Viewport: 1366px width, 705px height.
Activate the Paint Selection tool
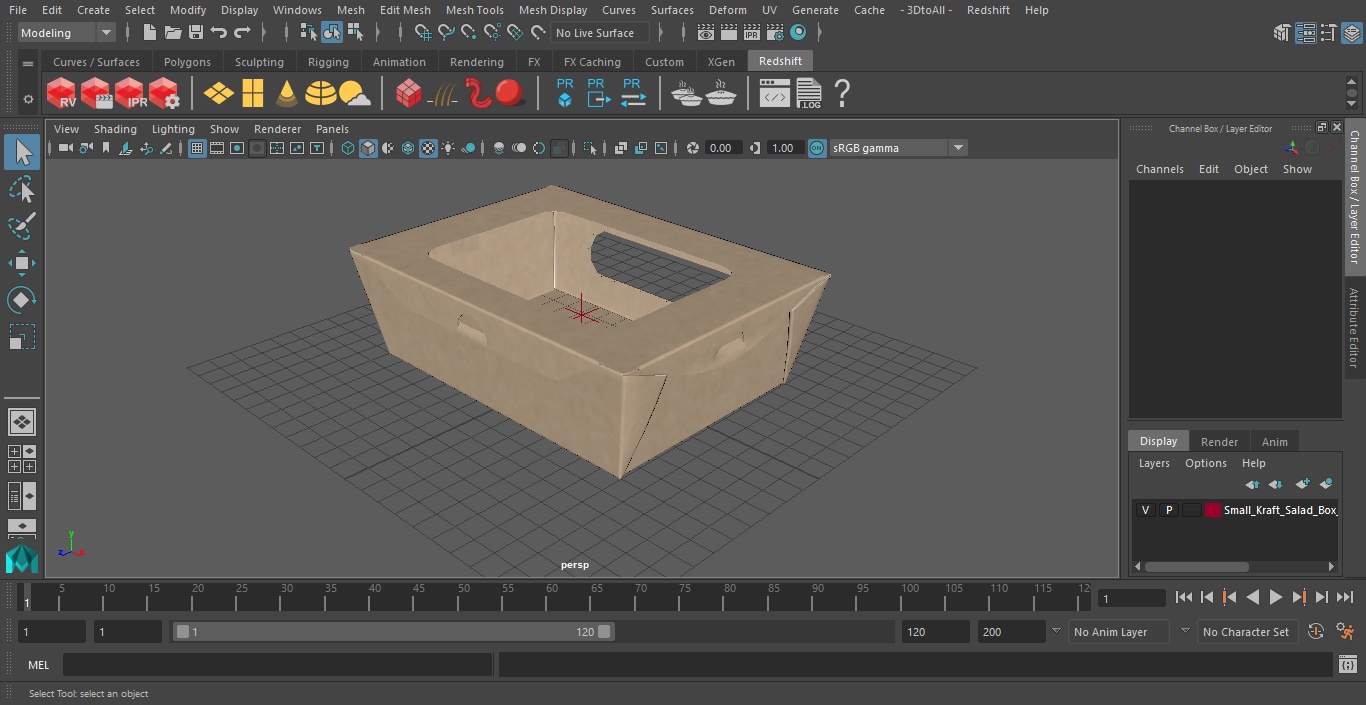tap(22, 226)
